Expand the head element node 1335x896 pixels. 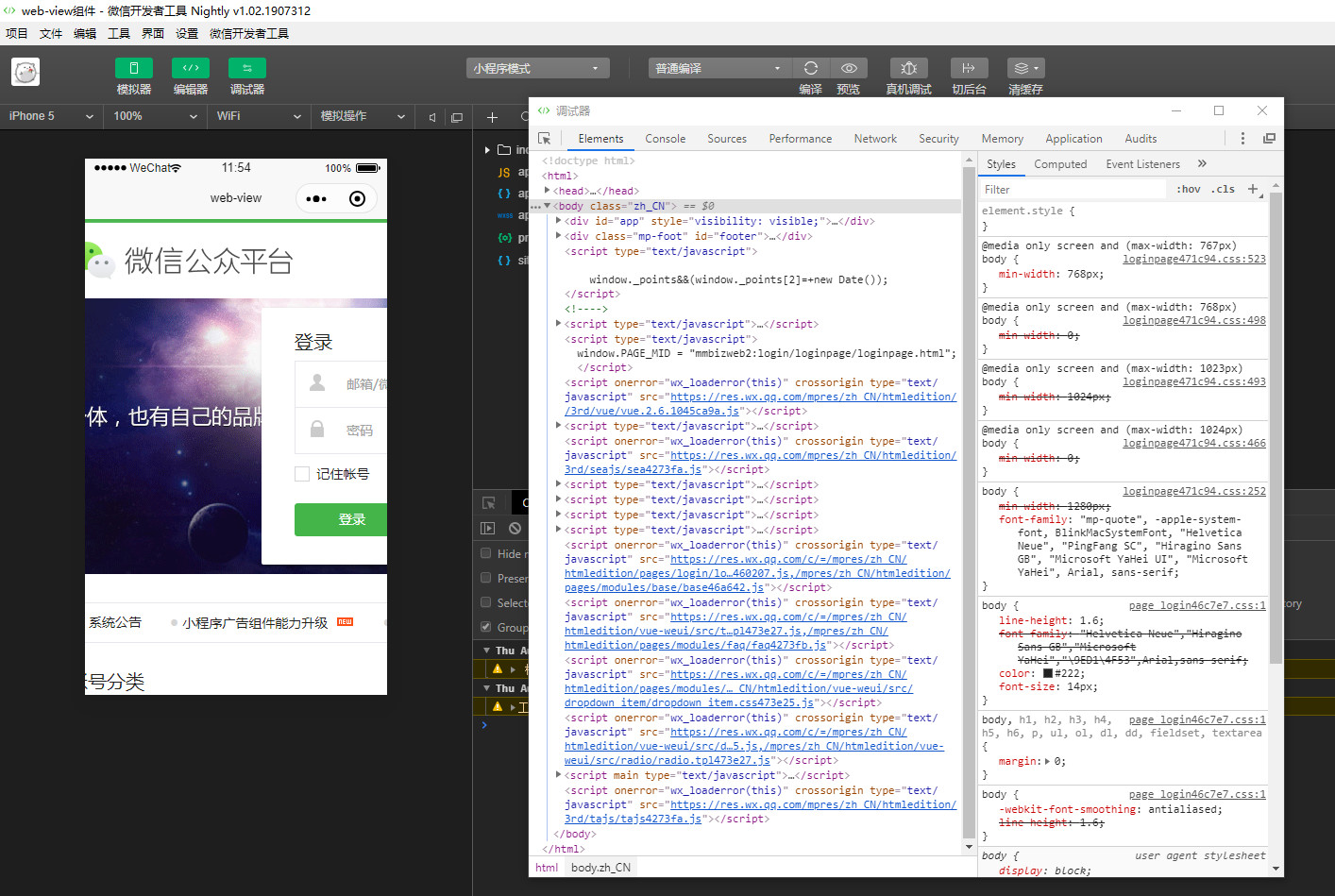point(548,191)
